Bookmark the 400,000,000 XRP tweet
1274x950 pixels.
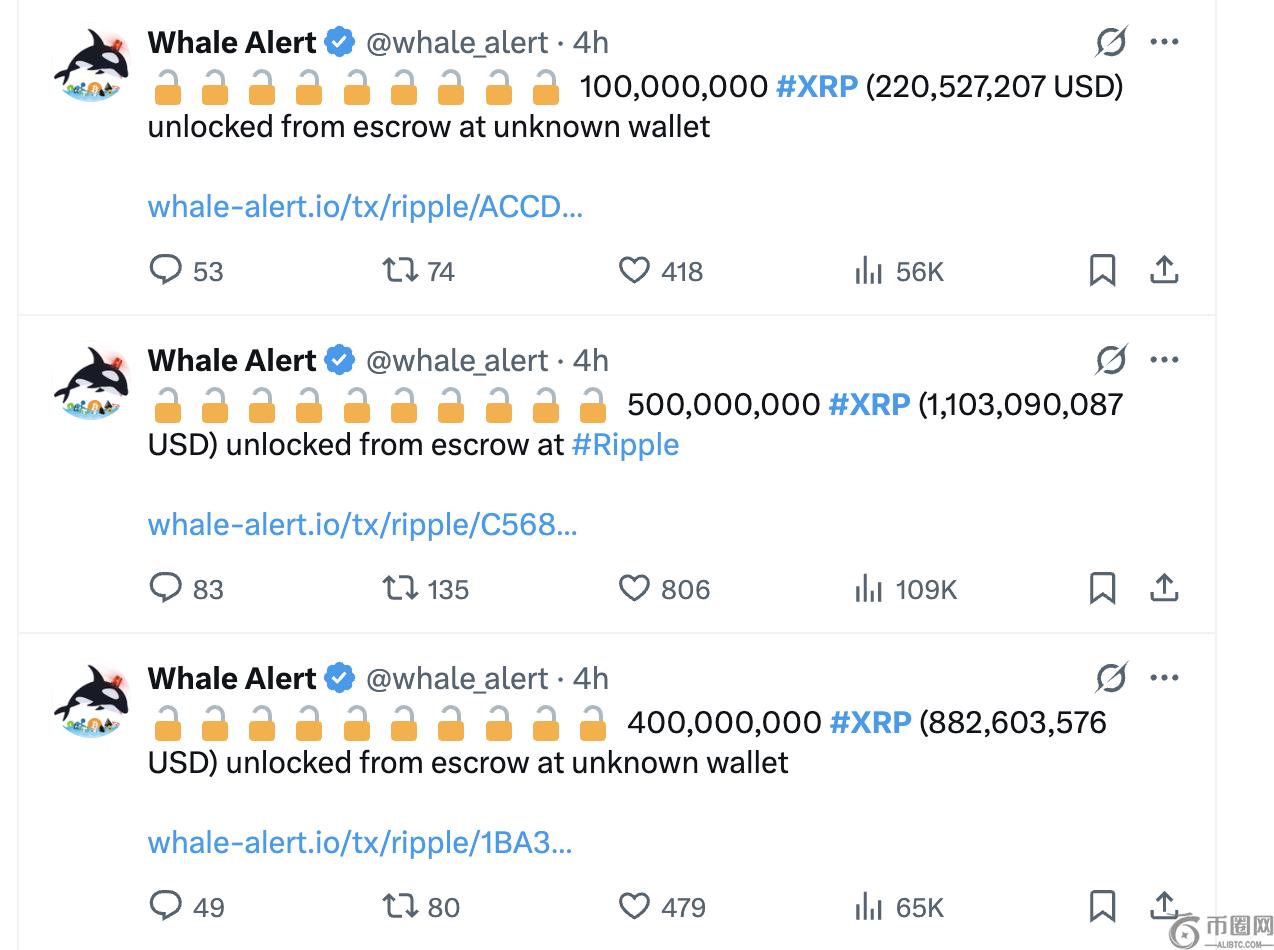(1102, 906)
